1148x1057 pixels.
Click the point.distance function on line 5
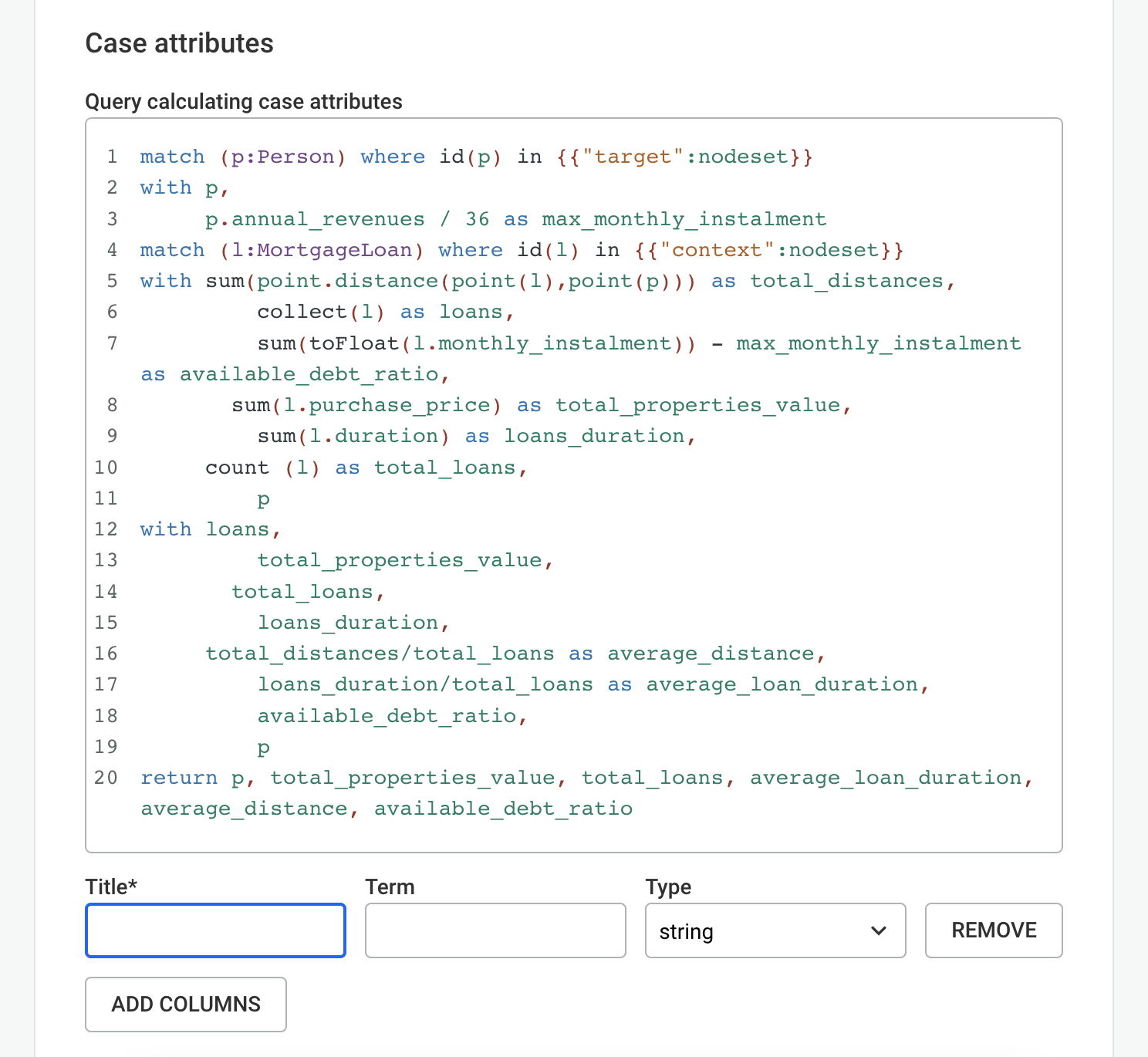(x=347, y=281)
